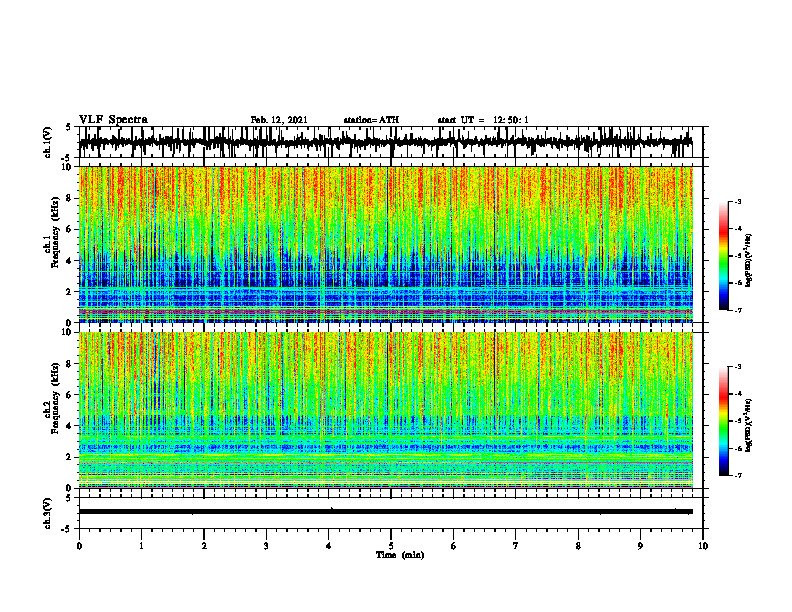Click the "-3" label on ch.1 colorbar
The width and height of the screenshot is (792, 612).
click(x=737, y=201)
